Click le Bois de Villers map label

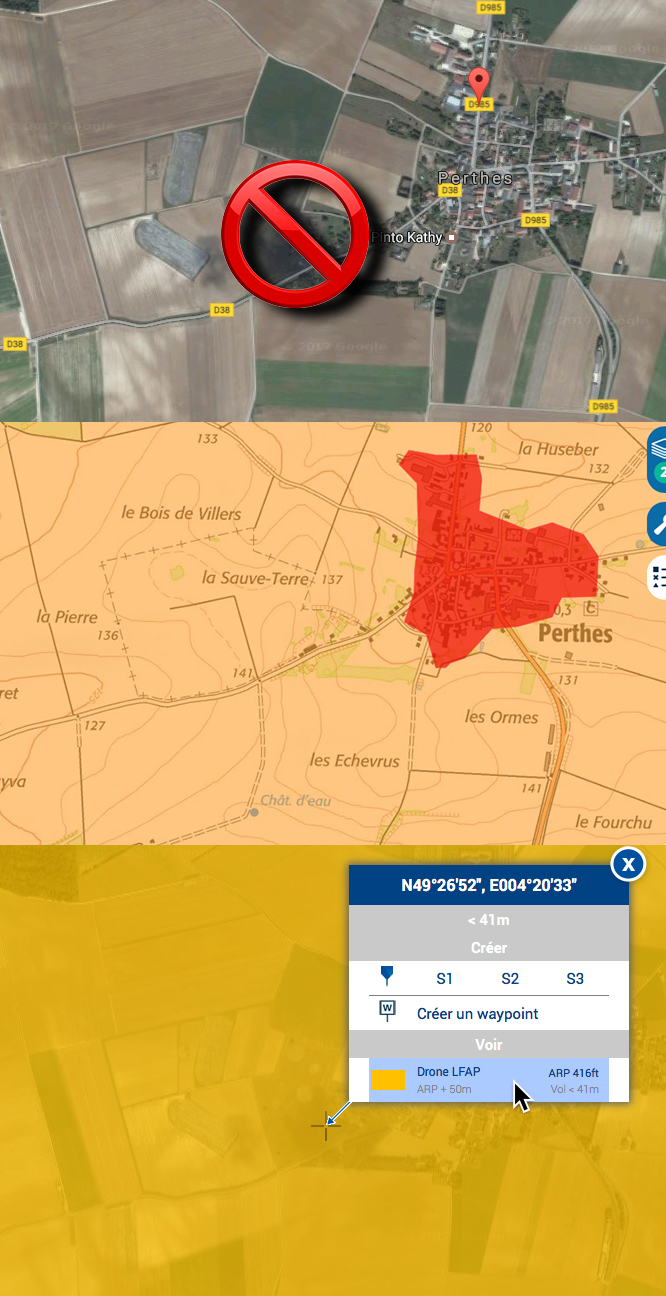[x=181, y=513]
